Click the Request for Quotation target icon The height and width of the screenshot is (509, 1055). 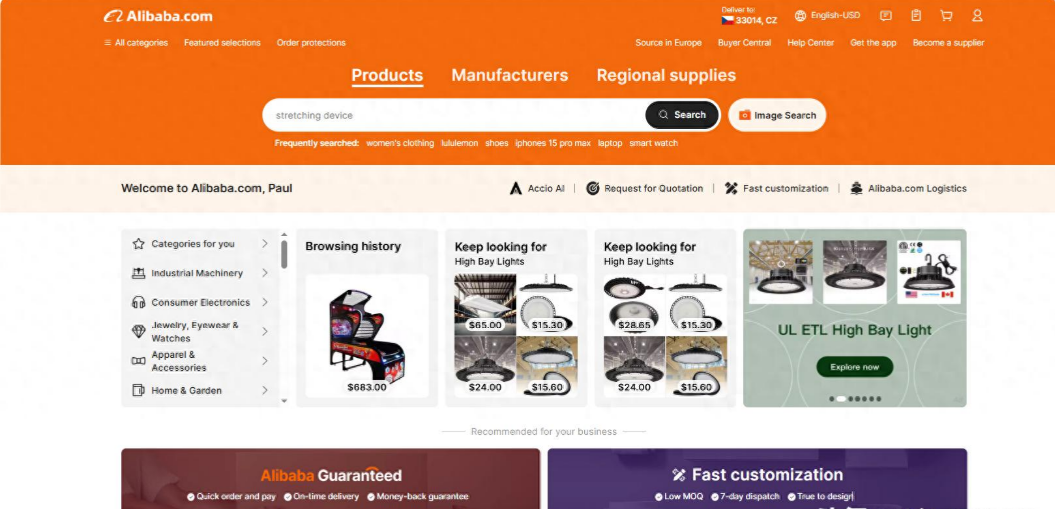(592, 188)
